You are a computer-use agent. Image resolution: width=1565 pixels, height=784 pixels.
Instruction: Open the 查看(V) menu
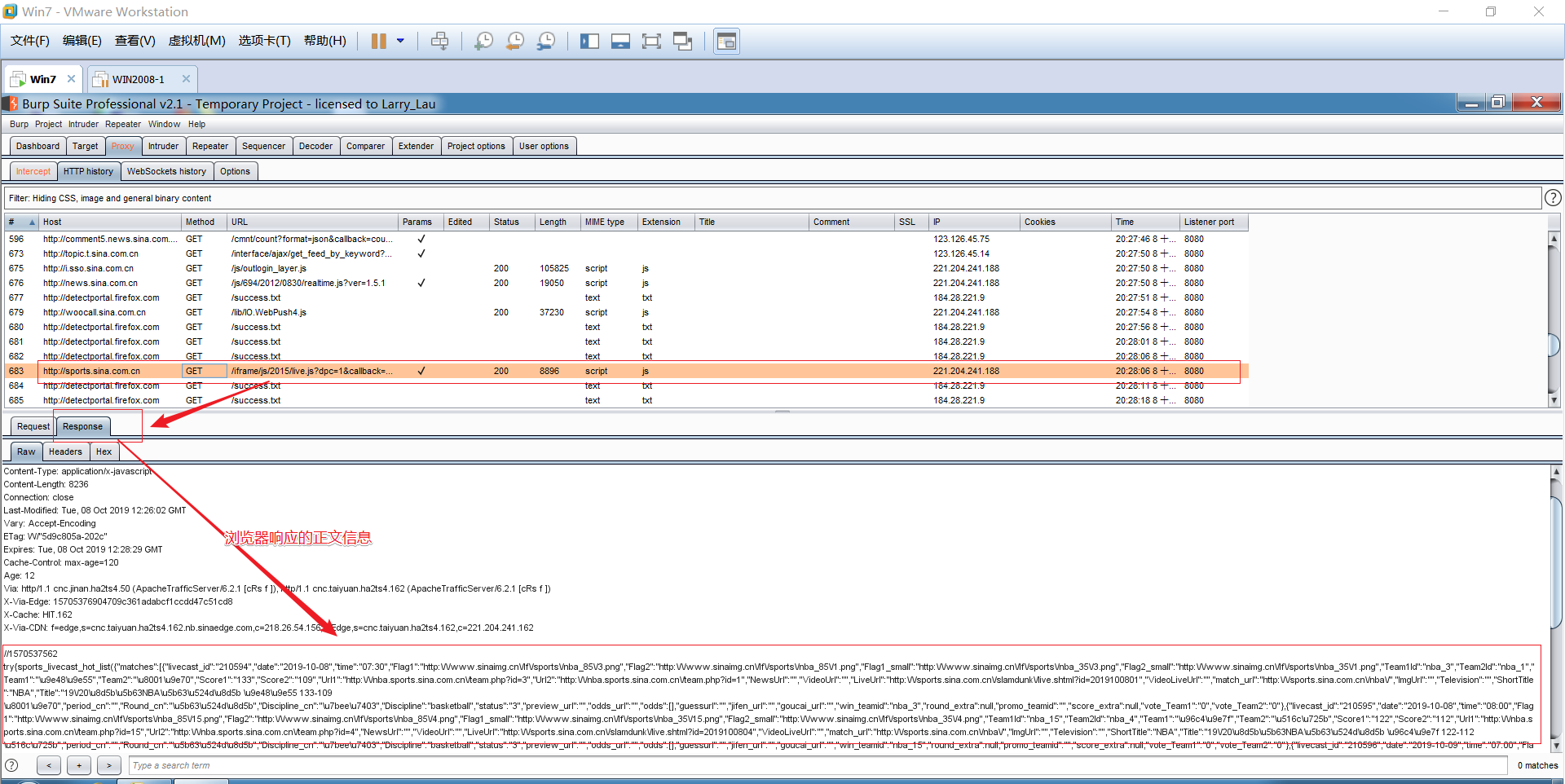coord(135,41)
